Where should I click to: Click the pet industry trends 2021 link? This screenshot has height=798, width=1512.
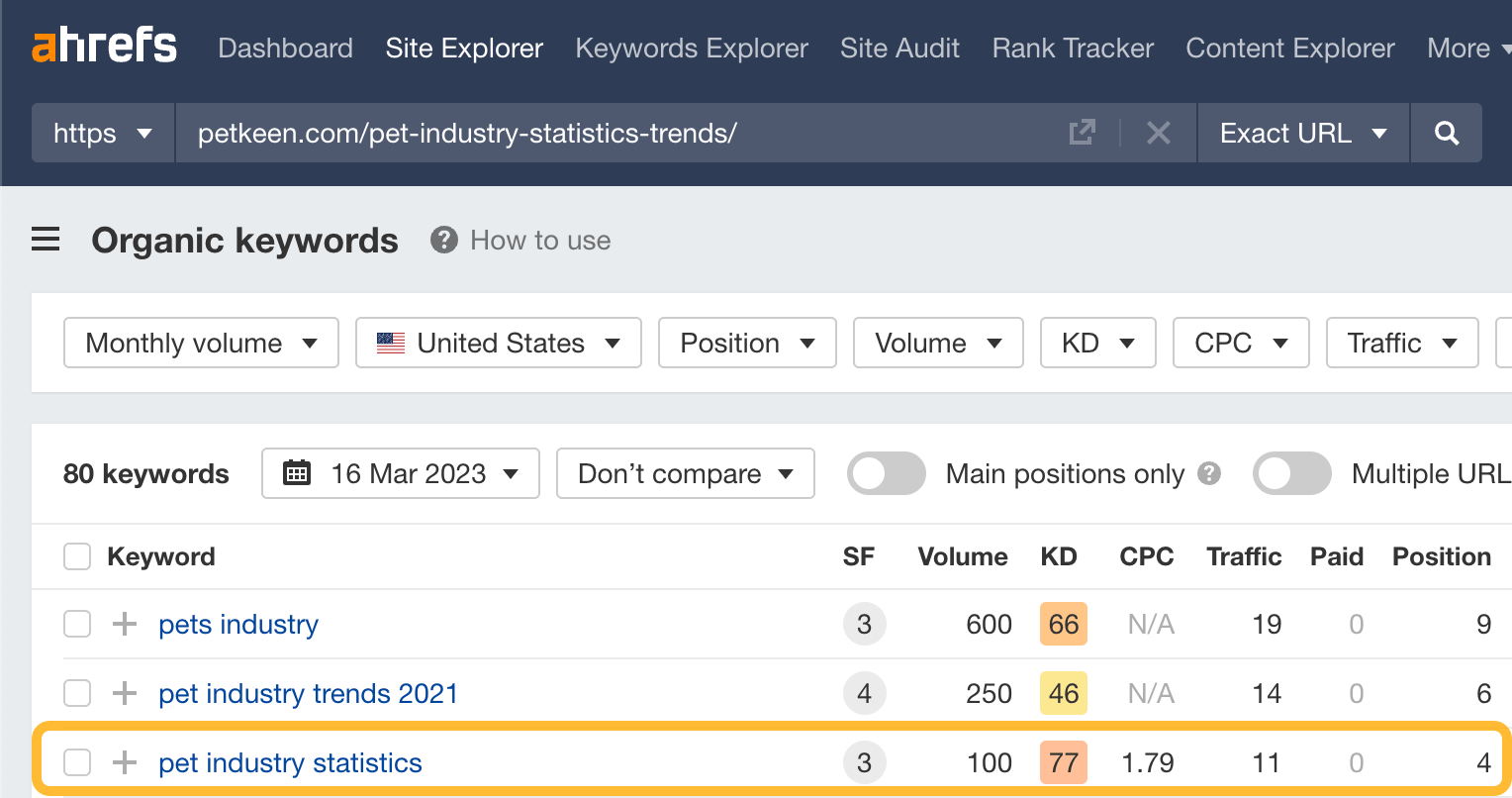click(x=309, y=693)
